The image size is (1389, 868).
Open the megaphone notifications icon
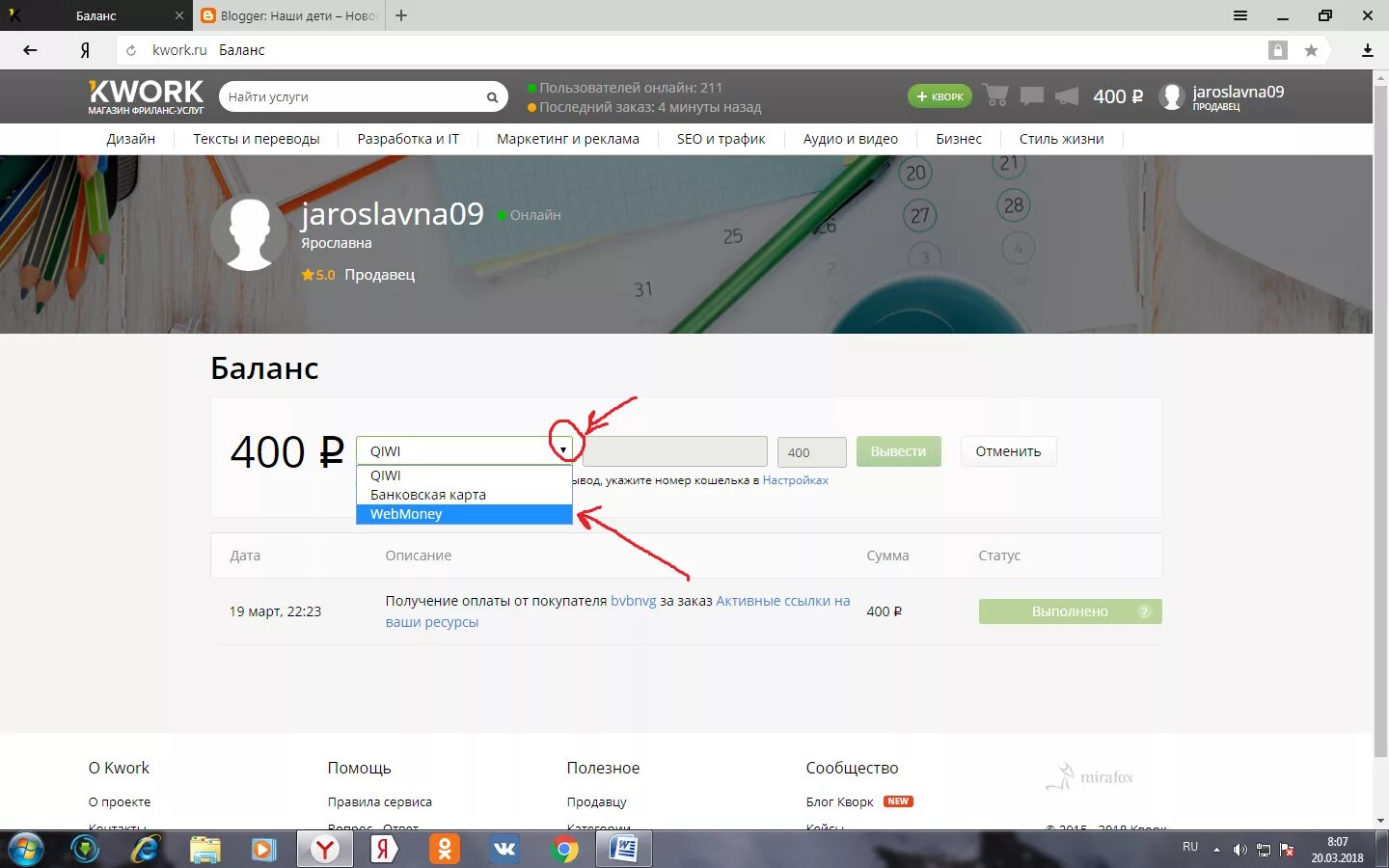tap(1067, 95)
